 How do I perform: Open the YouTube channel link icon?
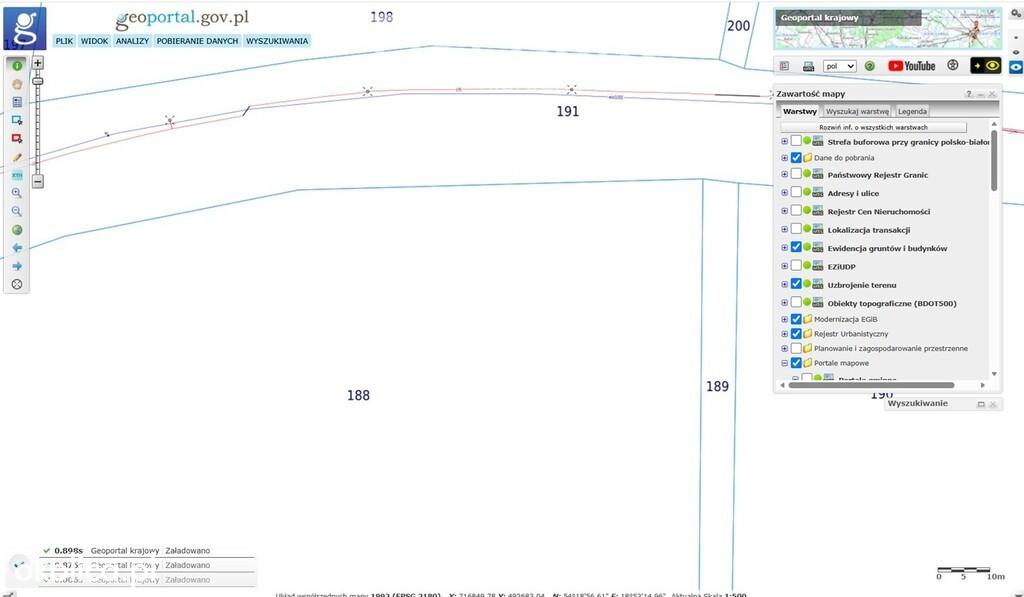tap(912, 66)
